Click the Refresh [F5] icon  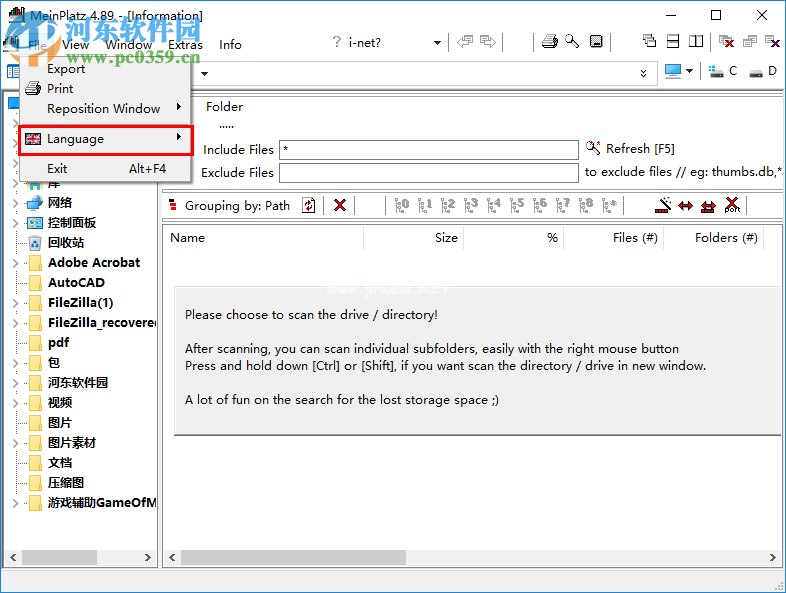click(x=593, y=148)
